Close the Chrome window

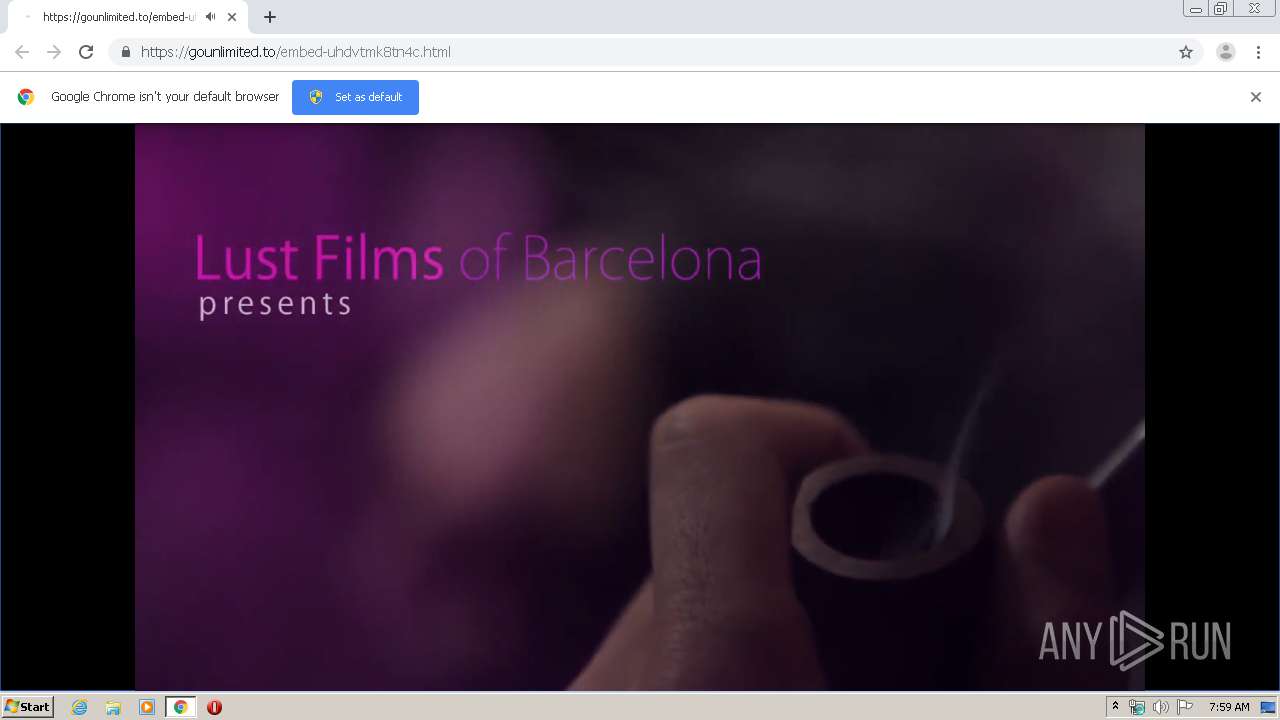[1255, 9]
